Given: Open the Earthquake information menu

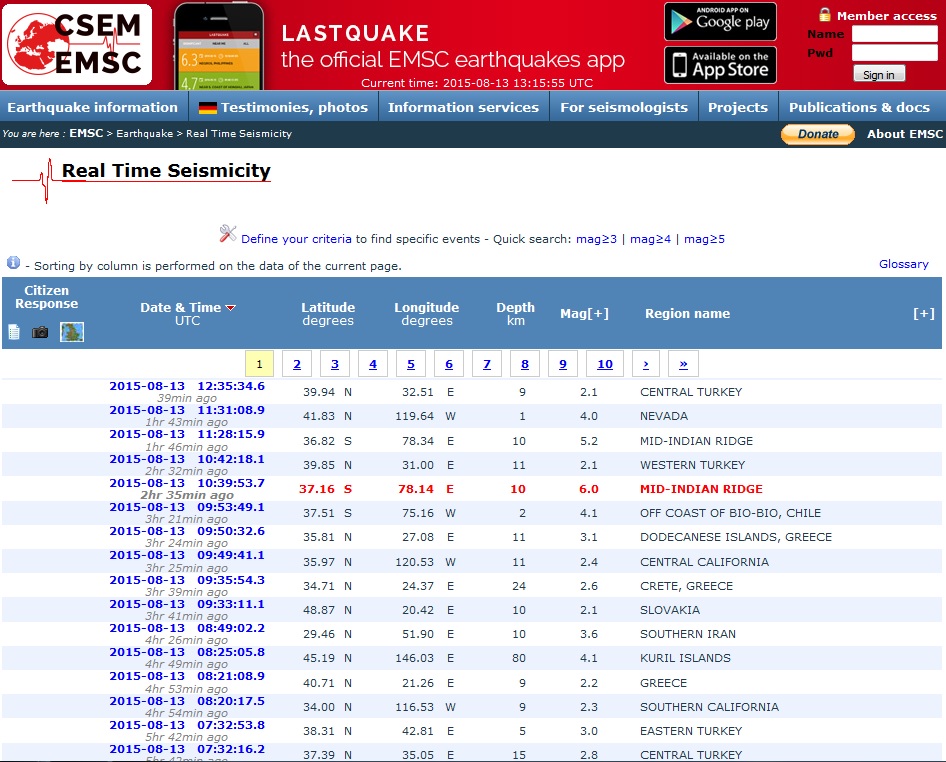Looking at the screenshot, I should pos(93,107).
